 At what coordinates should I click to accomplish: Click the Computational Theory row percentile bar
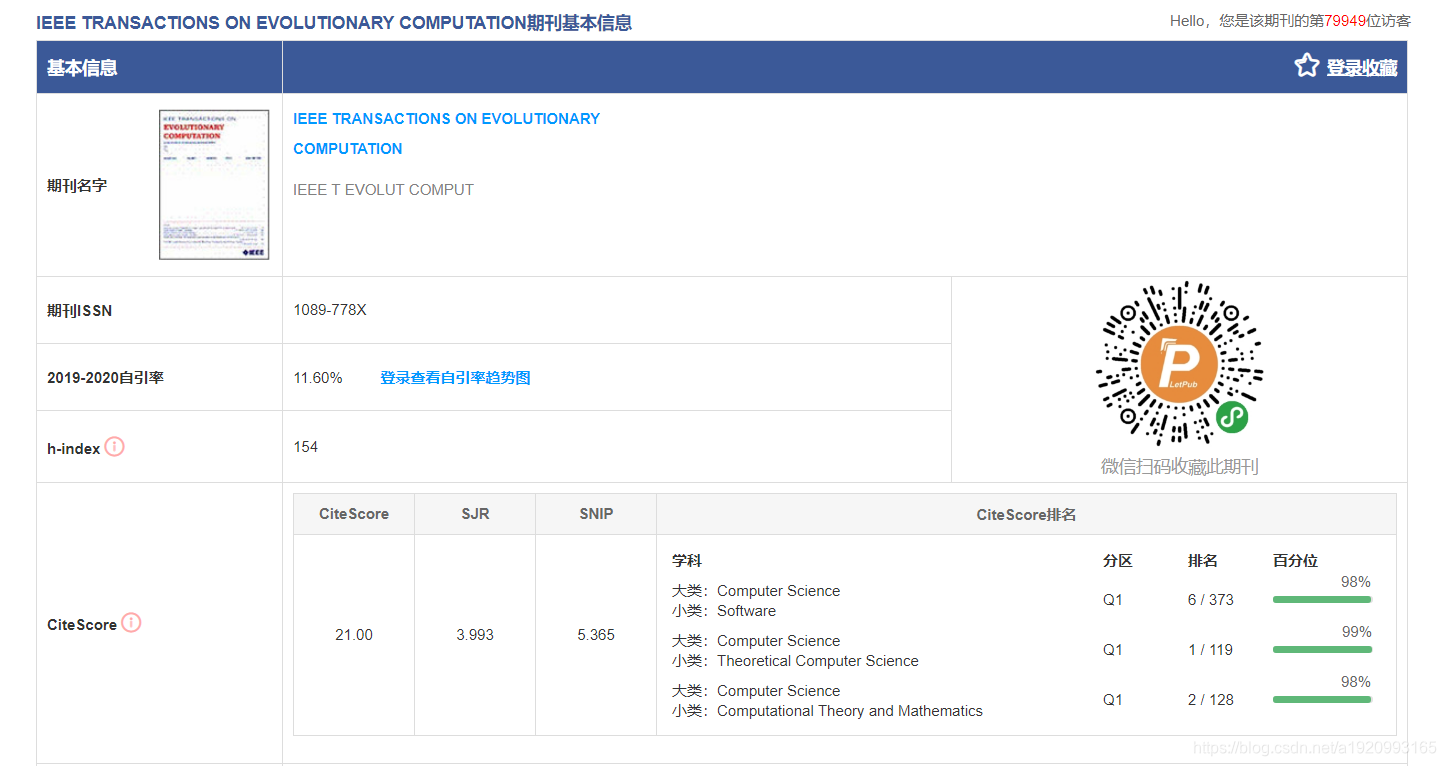(1322, 699)
